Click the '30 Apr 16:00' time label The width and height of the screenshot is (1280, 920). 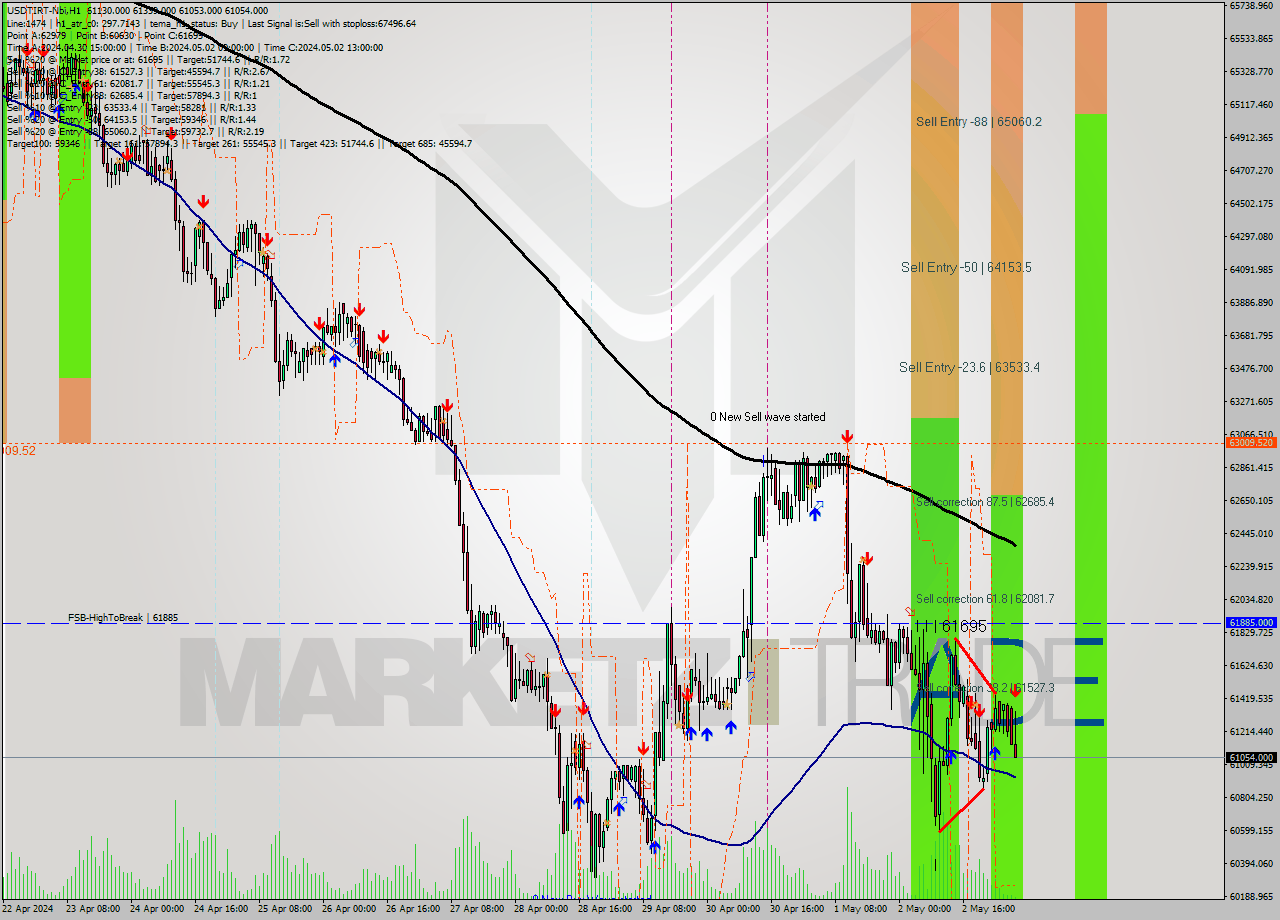797,909
